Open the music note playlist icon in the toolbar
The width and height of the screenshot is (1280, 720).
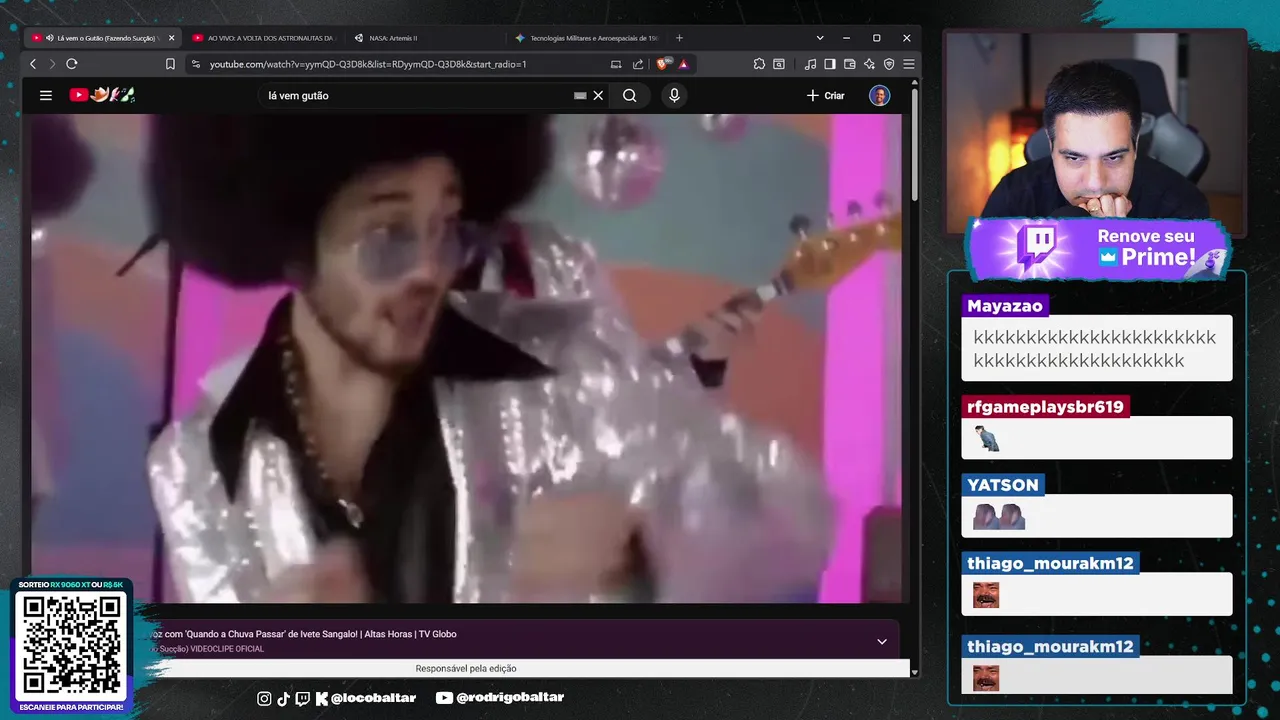(x=810, y=64)
